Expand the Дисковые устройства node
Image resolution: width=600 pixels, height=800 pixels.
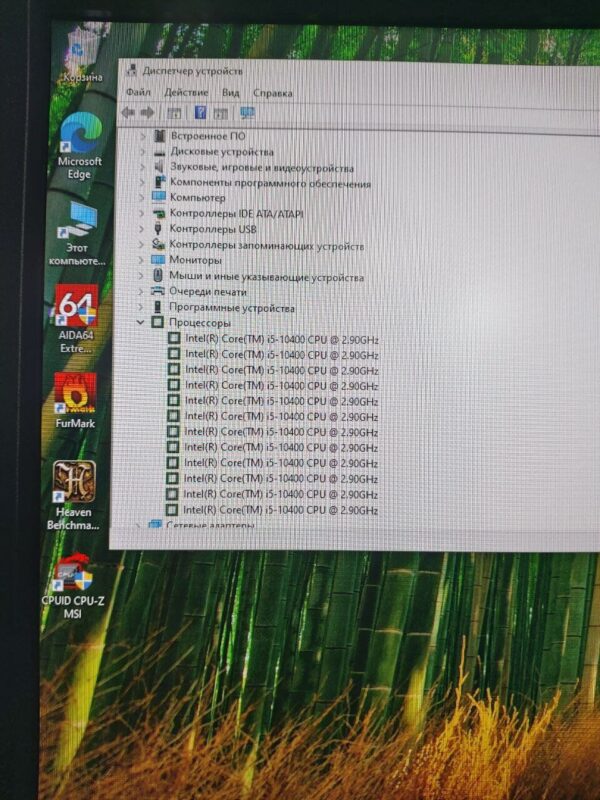(x=141, y=152)
